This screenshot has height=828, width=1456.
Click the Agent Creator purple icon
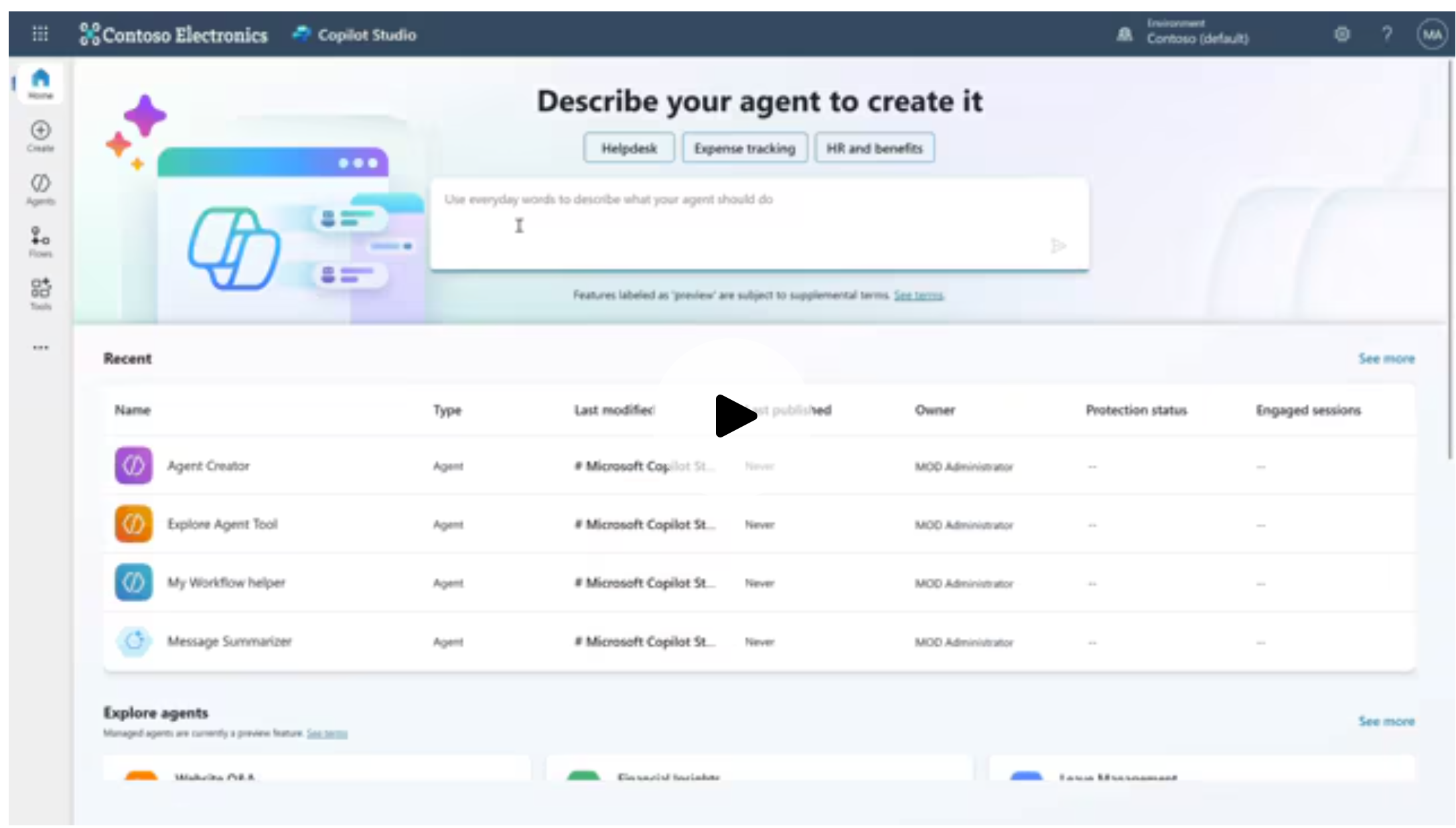[x=133, y=466]
